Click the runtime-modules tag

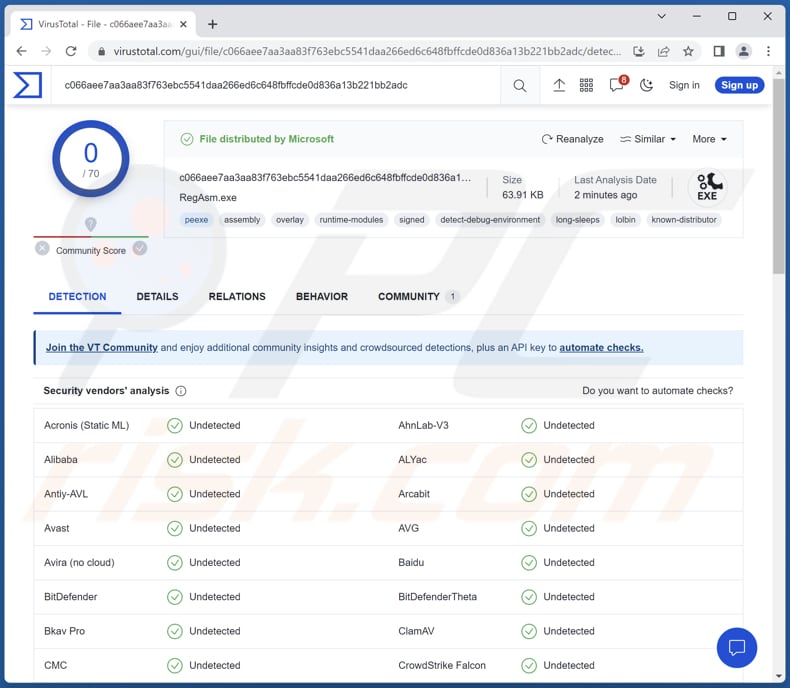click(351, 220)
